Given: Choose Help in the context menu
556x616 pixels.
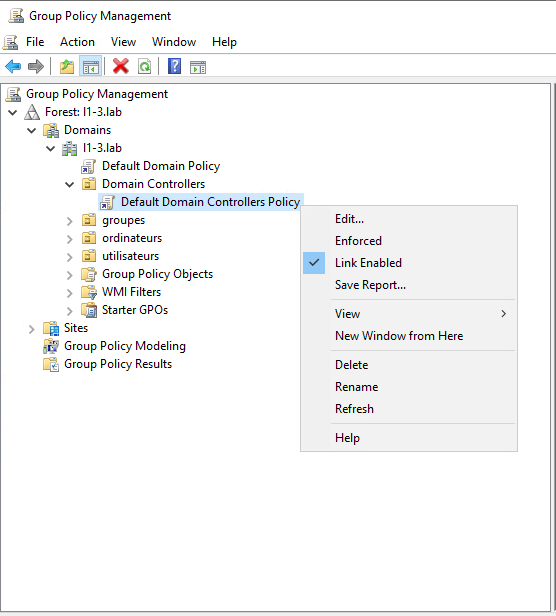Looking at the screenshot, I should coord(409,438).
